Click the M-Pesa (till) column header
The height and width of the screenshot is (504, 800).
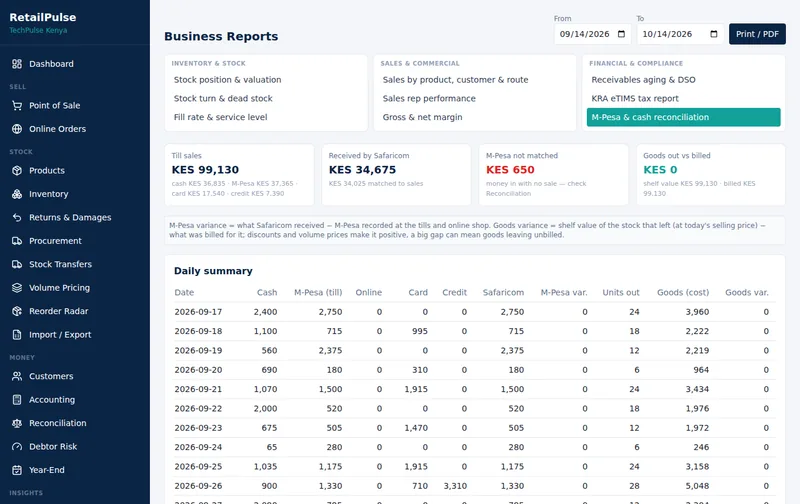pos(318,292)
